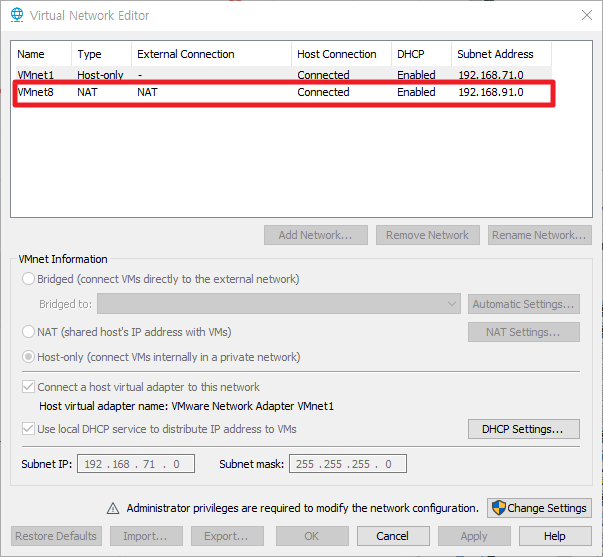Viewport: 603px width, 557px height.
Task: Click the Virtual Network Editor globe icon
Action: coord(17,15)
